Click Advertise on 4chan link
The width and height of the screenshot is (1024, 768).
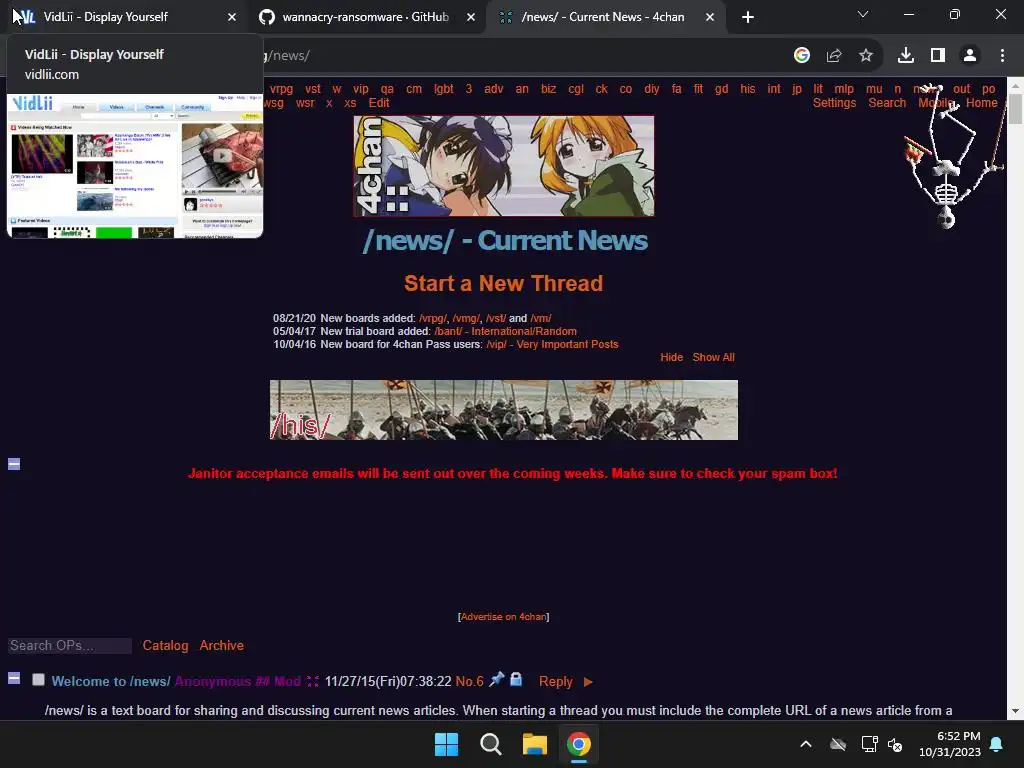[x=504, y=616]
